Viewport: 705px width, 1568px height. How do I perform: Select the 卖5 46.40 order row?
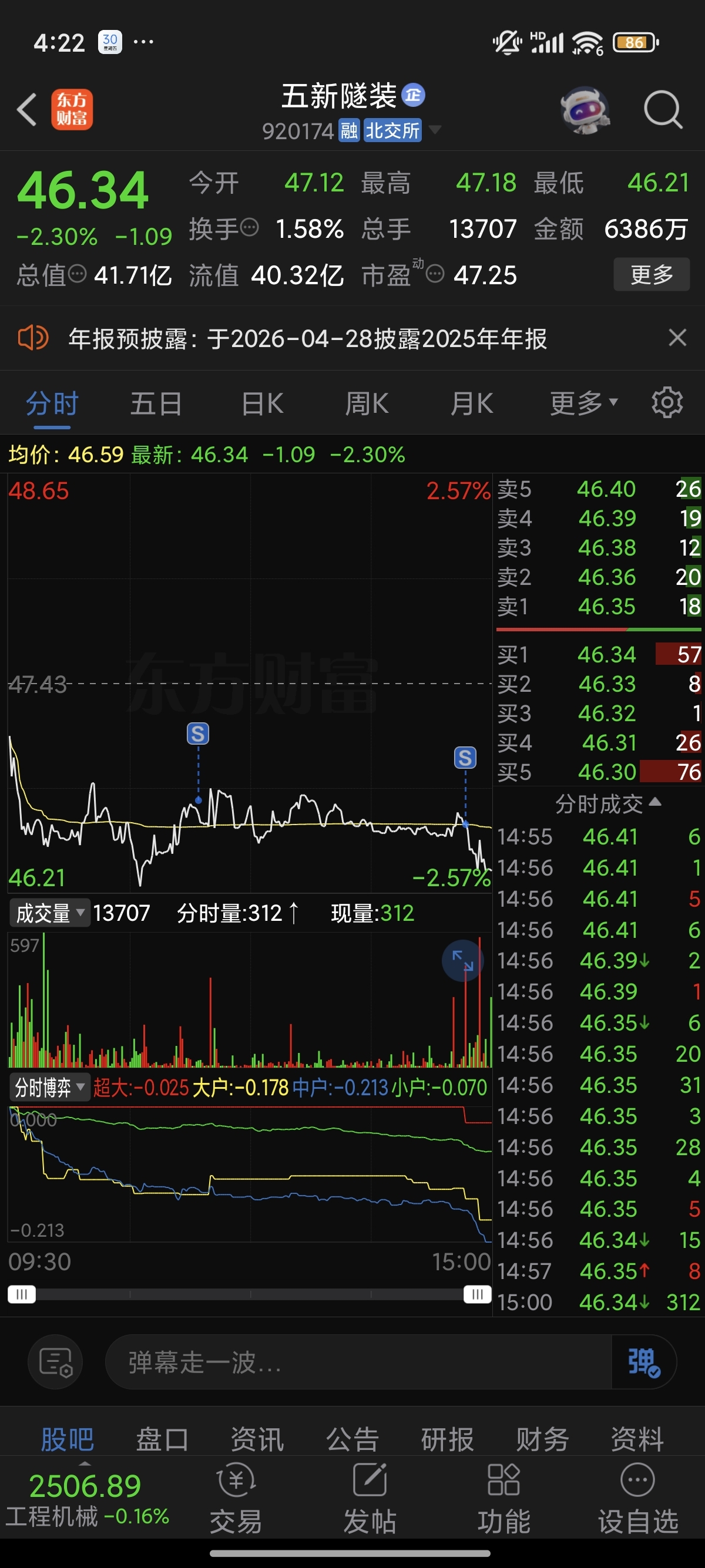point(599,489)
